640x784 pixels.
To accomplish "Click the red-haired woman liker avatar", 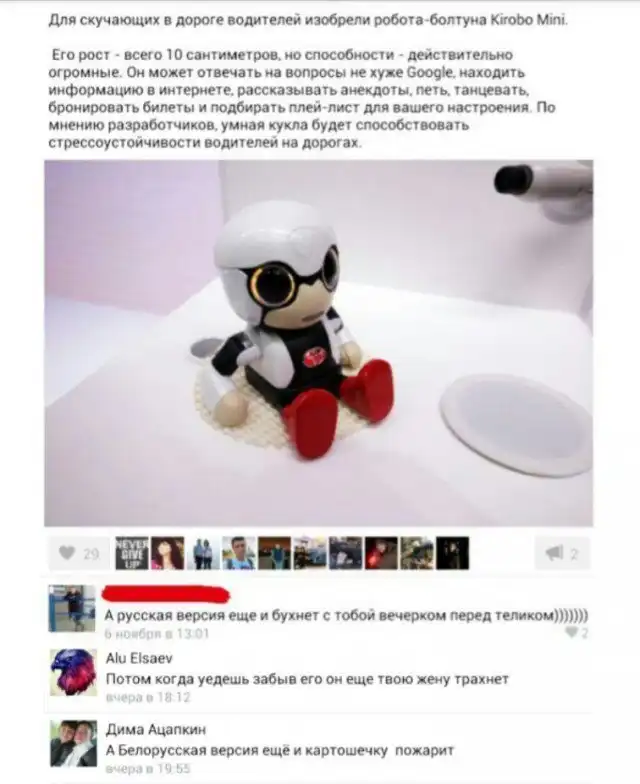I will click(x=168, y=553).
